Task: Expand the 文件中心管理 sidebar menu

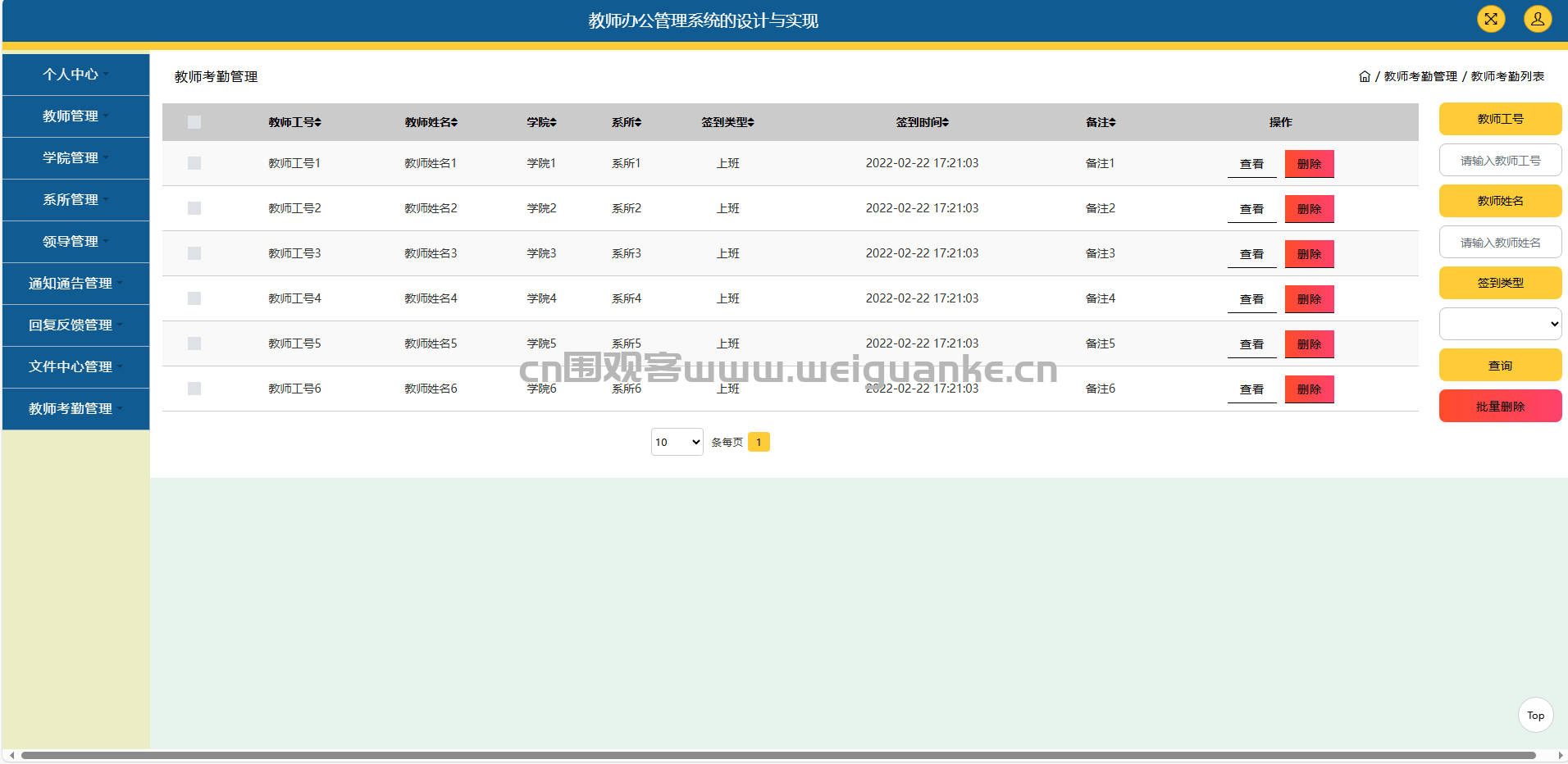Action: [75, 367]
